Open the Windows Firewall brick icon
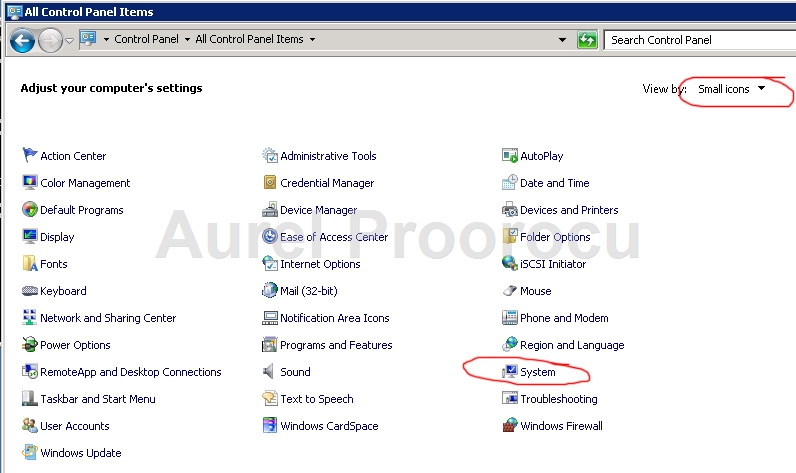The height and width of the screenshot is (473, 796). point(510,425)
